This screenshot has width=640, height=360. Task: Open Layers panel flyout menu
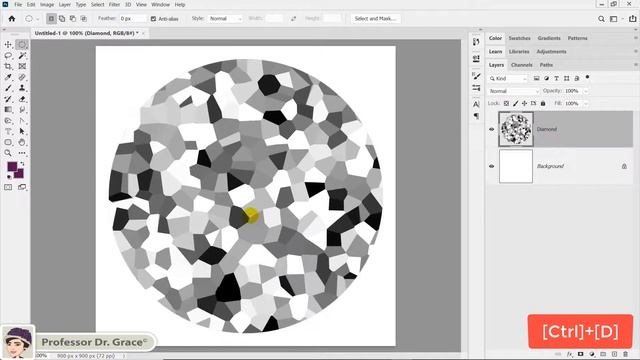click(x=636, y=64)
